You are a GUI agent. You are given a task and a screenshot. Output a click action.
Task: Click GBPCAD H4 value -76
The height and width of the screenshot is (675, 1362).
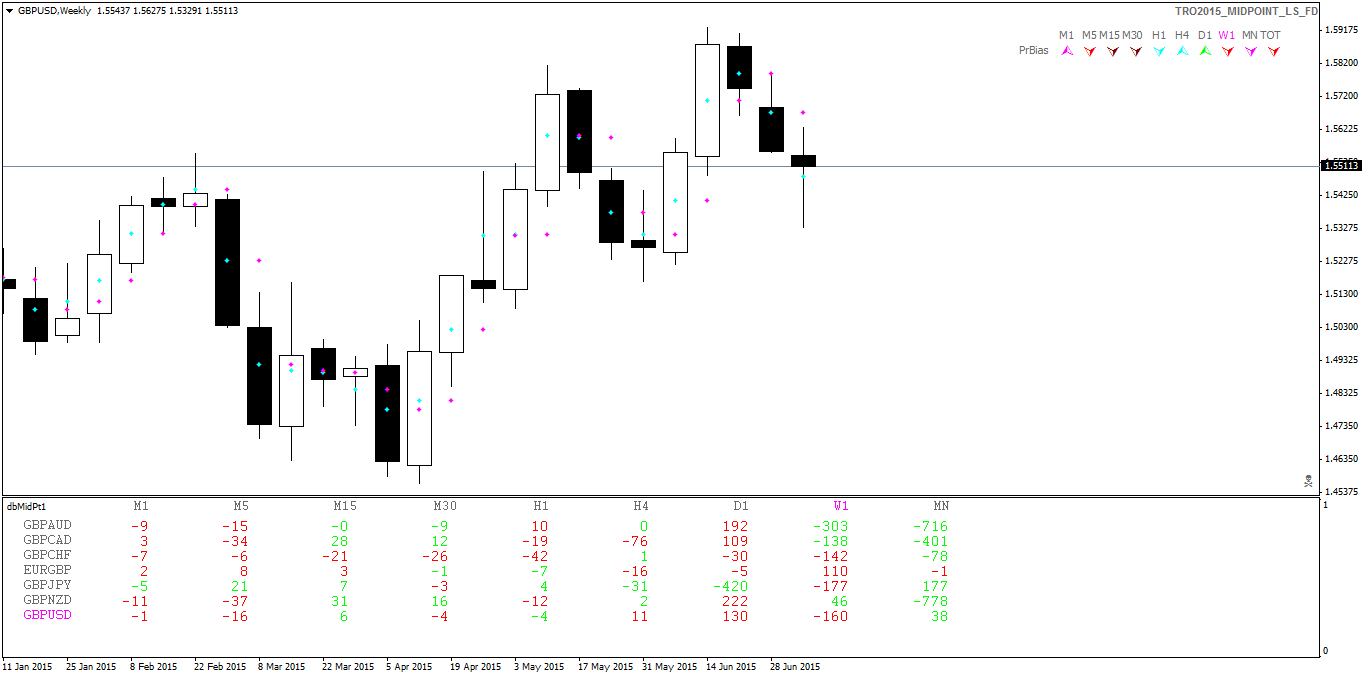coord(635,541)
